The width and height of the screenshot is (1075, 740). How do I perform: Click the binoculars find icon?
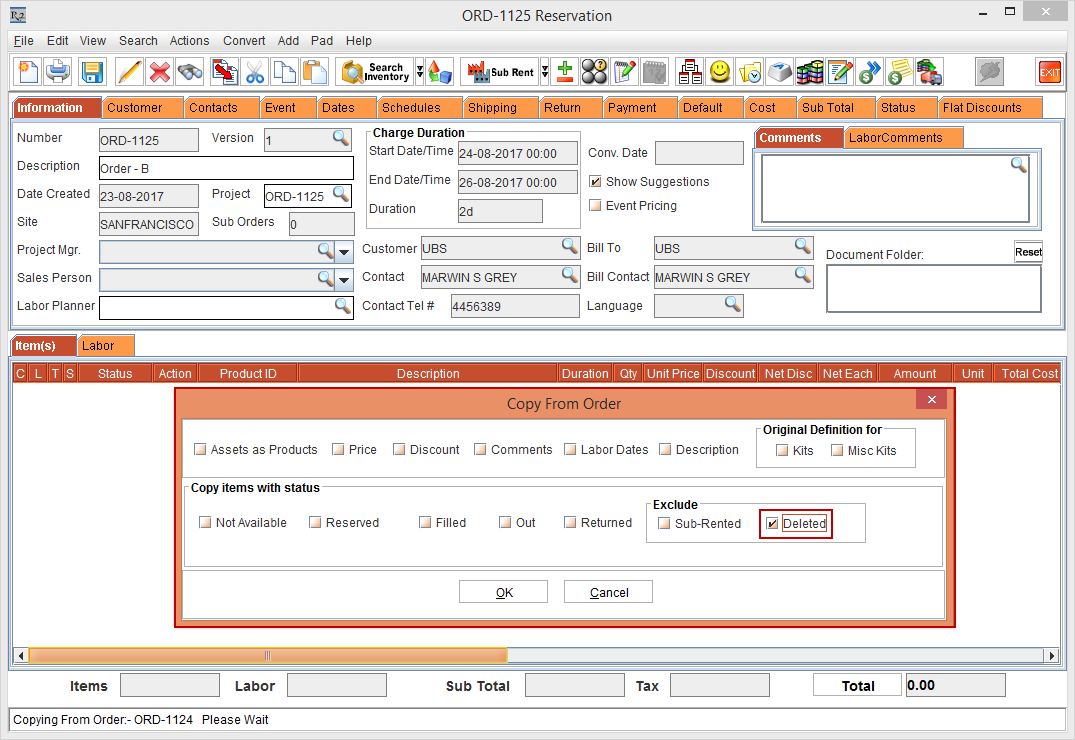pos(190,72)
